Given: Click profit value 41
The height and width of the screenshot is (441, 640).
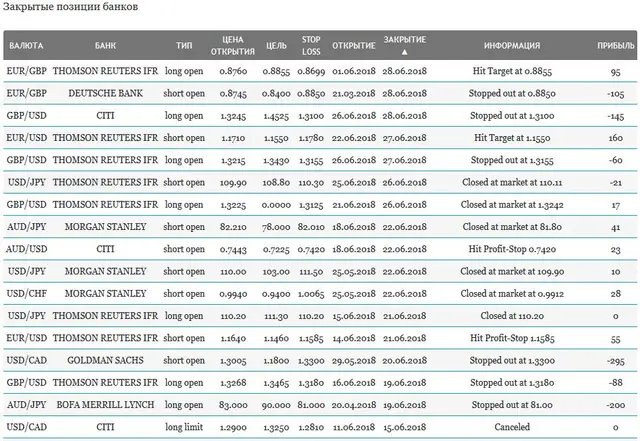Looking at the screenshot, I should point(616,227).
